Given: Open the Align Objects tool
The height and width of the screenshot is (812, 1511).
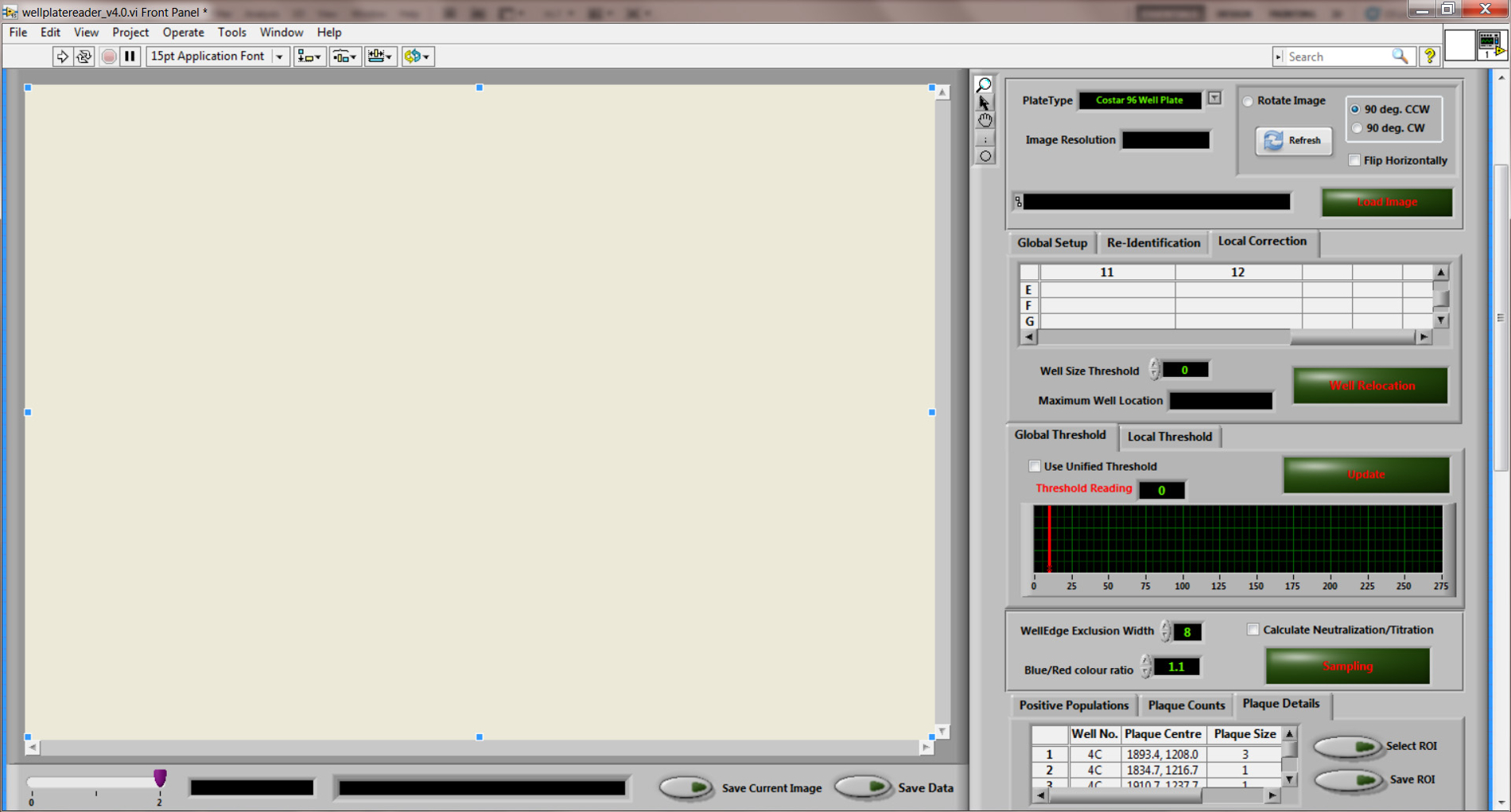Looking at the screenshot, I should pos(309,56).
